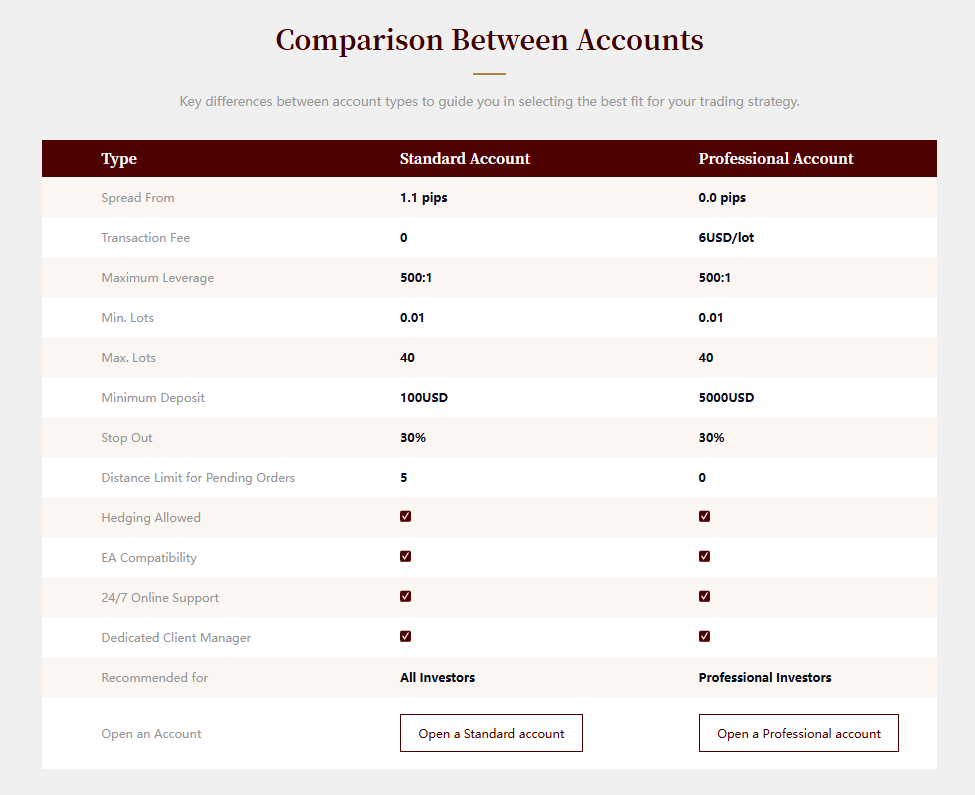975x795 pixels.
Task: Select the 100USD minimum deposit value
Action: (423, 397)
